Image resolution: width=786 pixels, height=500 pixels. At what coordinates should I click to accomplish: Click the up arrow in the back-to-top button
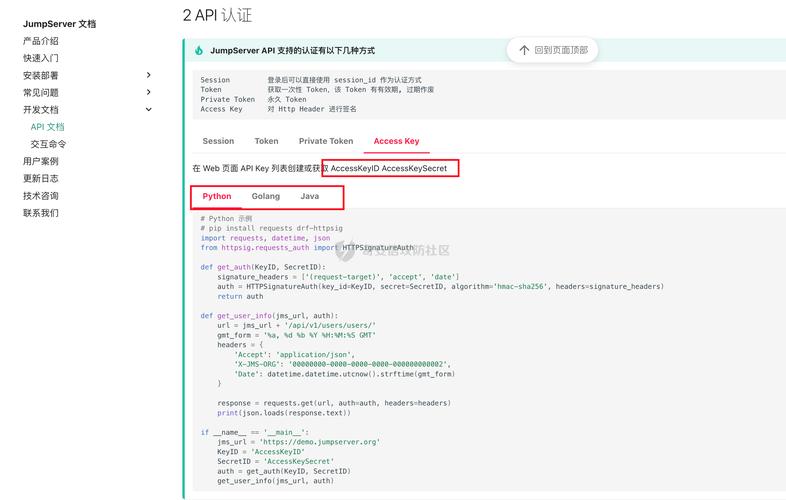pos(524,50)
